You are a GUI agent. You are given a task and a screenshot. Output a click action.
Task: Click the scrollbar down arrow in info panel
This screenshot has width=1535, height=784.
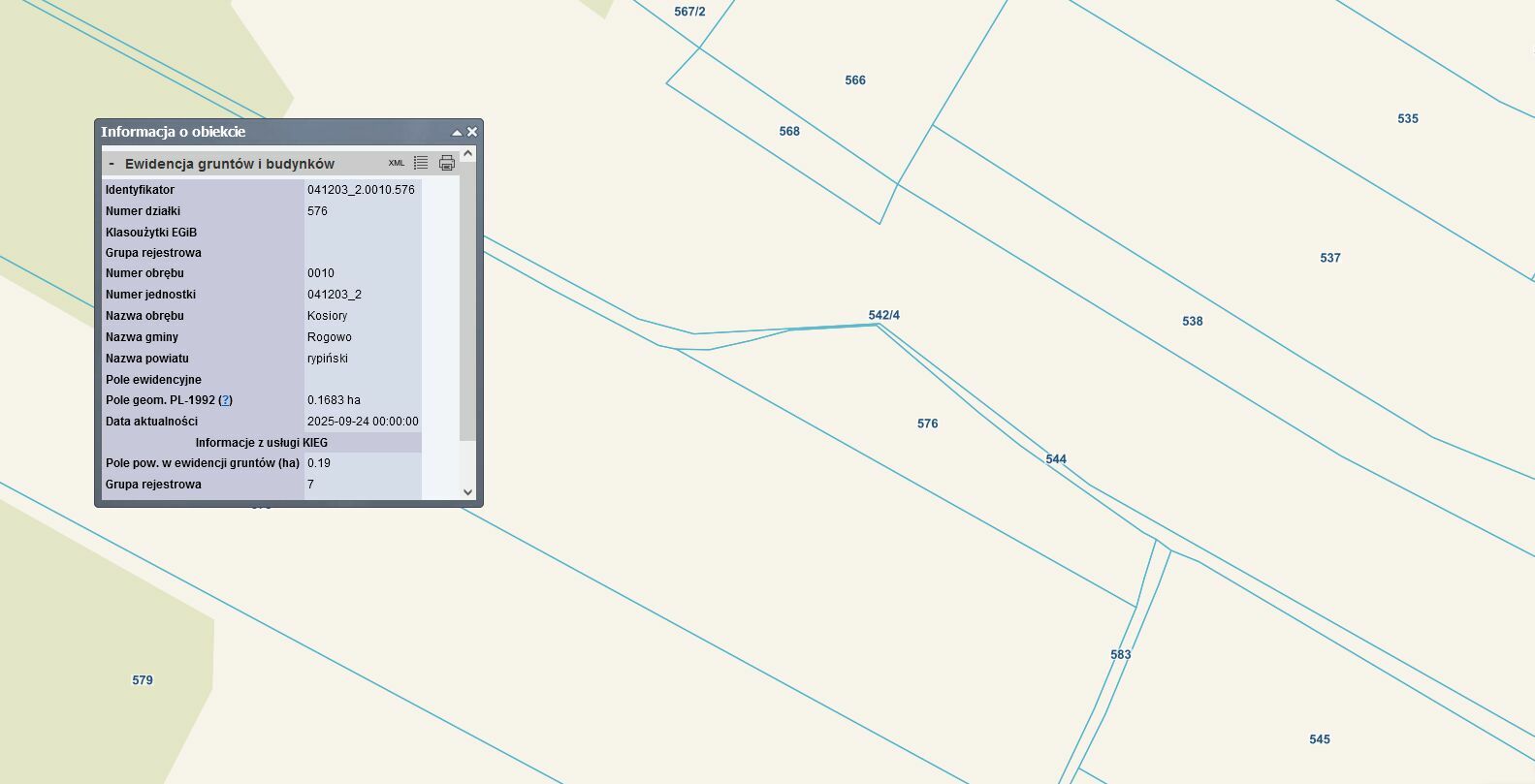pos(467,492)
